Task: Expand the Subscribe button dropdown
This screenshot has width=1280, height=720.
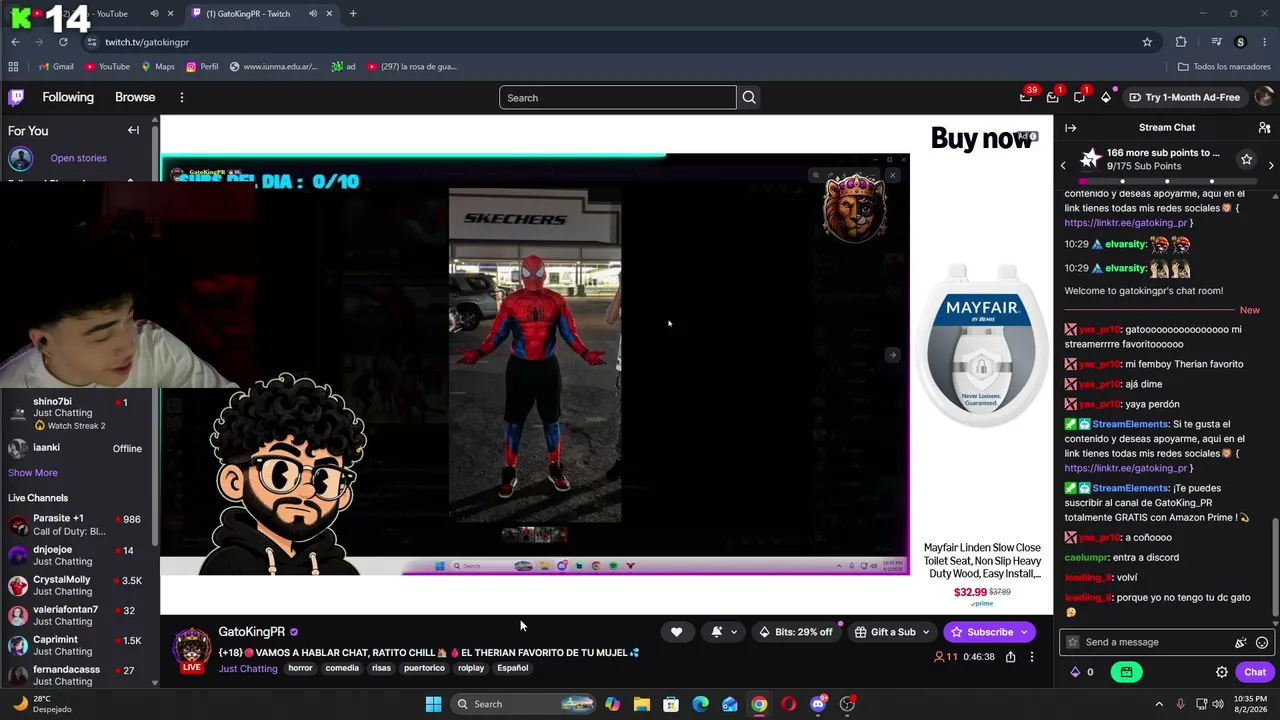Action: tap(1024, 632)
